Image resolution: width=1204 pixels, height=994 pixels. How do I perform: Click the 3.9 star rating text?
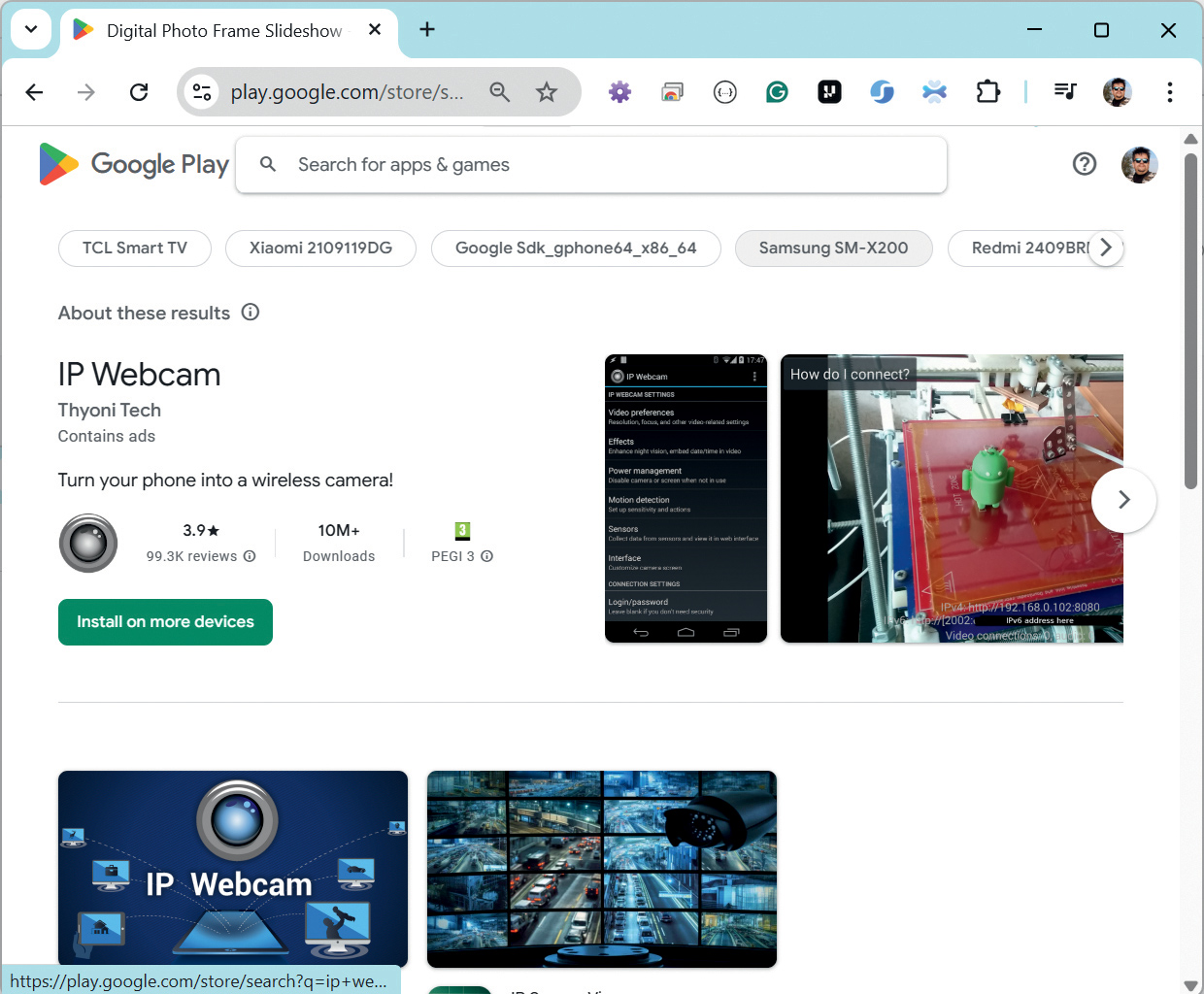201,530
